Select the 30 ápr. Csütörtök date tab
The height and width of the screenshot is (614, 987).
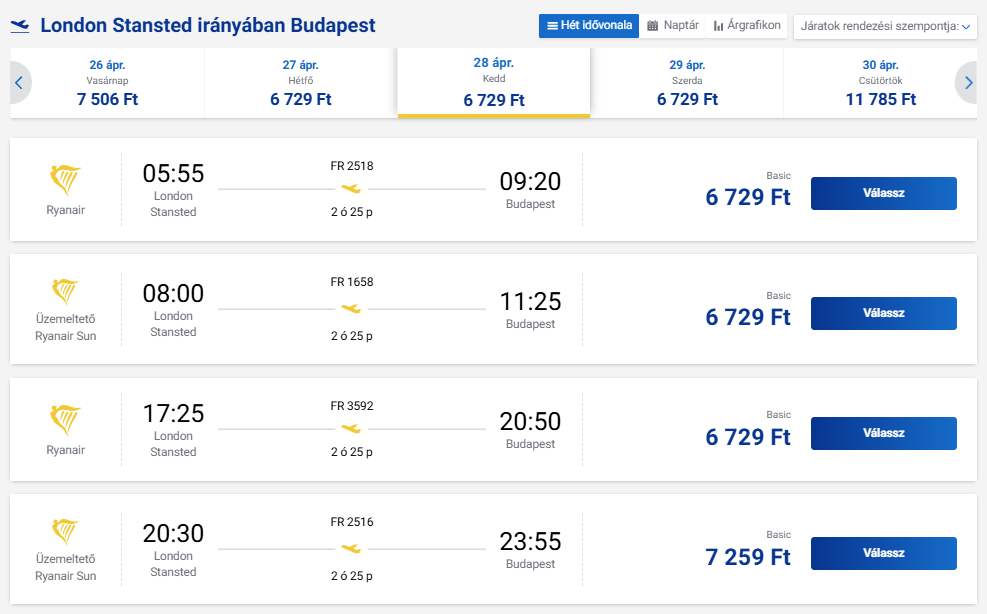pyautogui.click(x=880, y=83)
